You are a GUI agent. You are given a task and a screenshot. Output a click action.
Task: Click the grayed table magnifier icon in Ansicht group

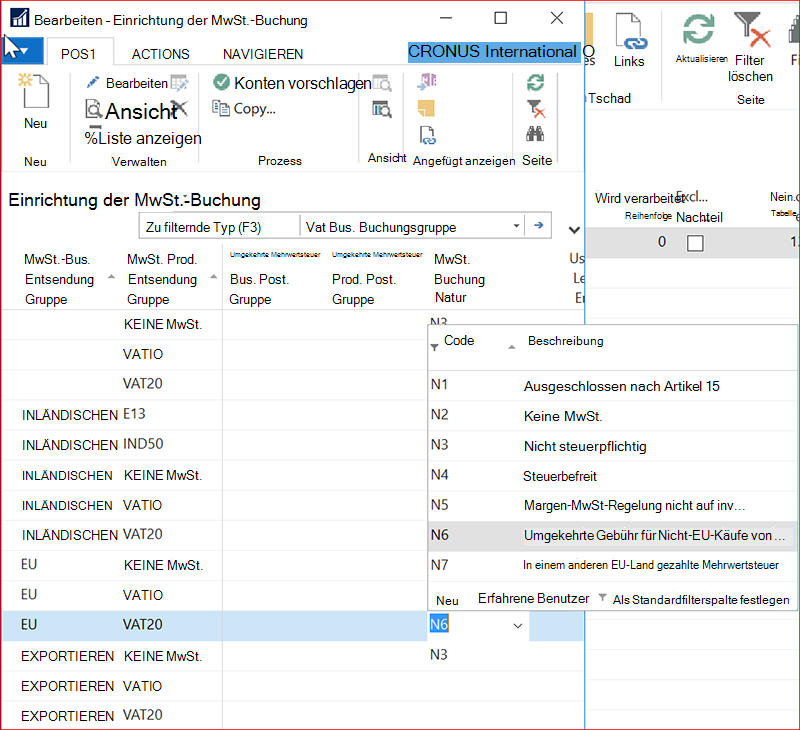point(382,83)
